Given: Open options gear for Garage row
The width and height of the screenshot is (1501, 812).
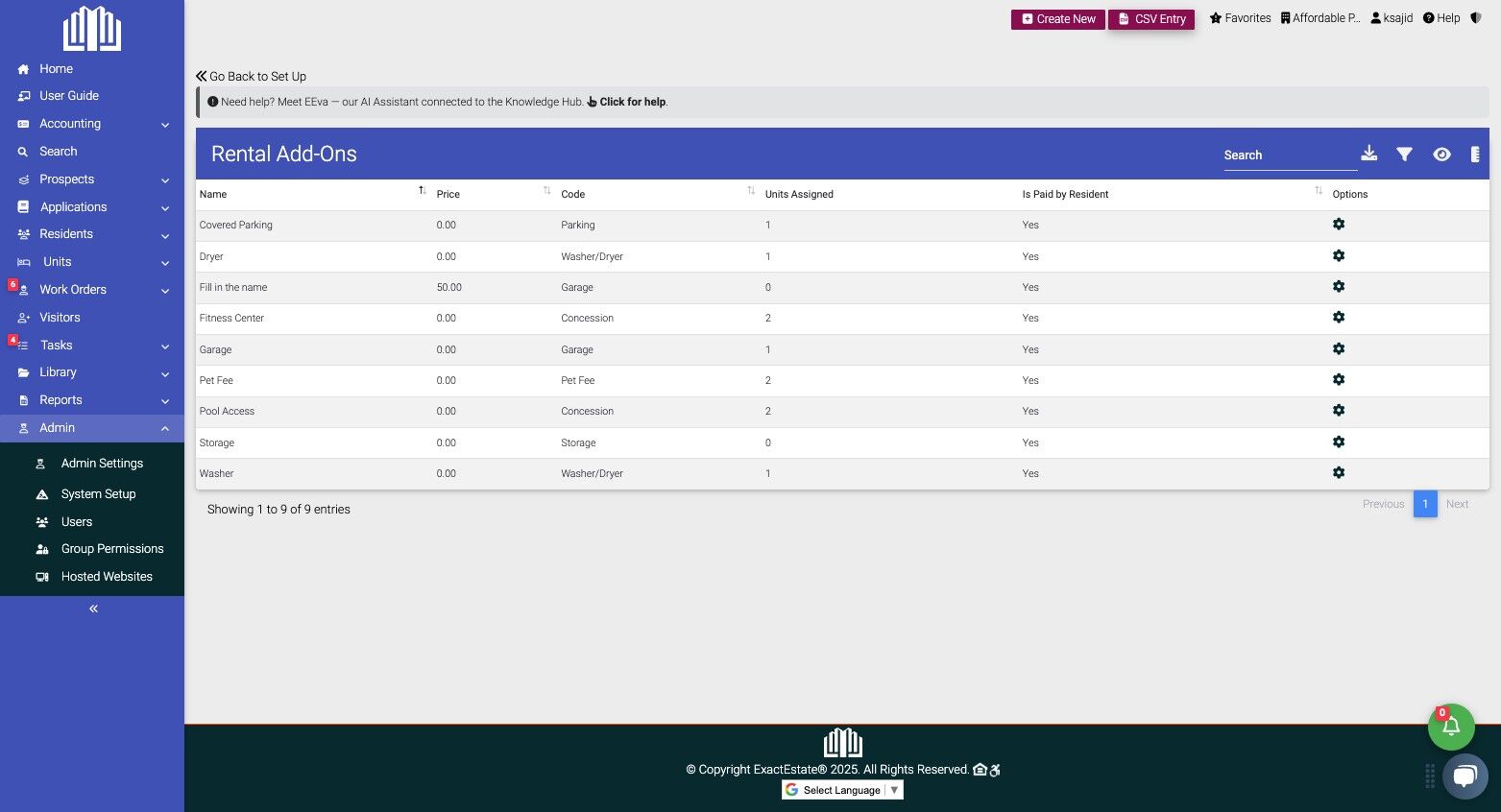Looking at the screenshot, I should click(1339, 349).
